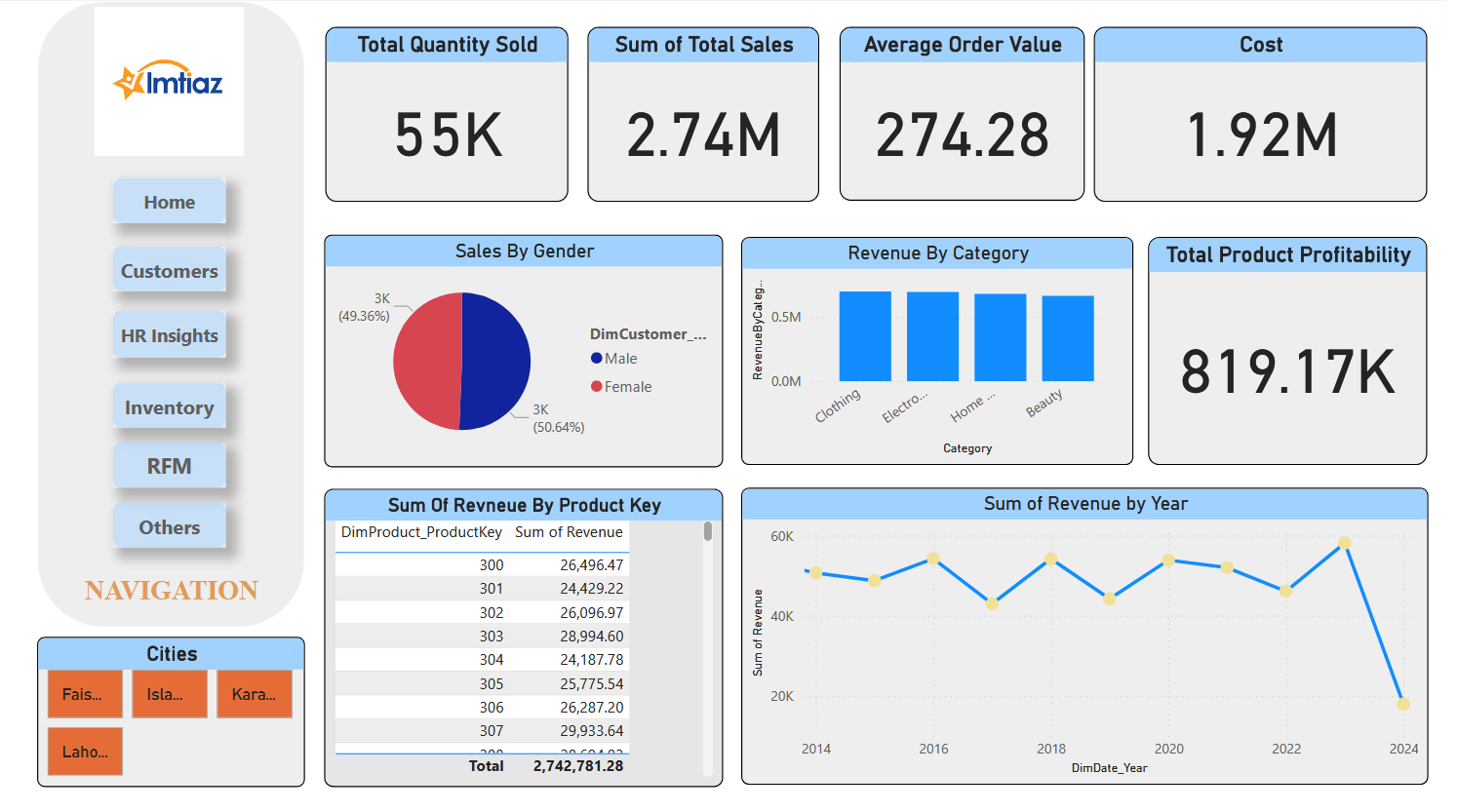Filter by Isla... city tile
Image resolution: width=1458 pixels, height=812 pixels.
point(170,694)
